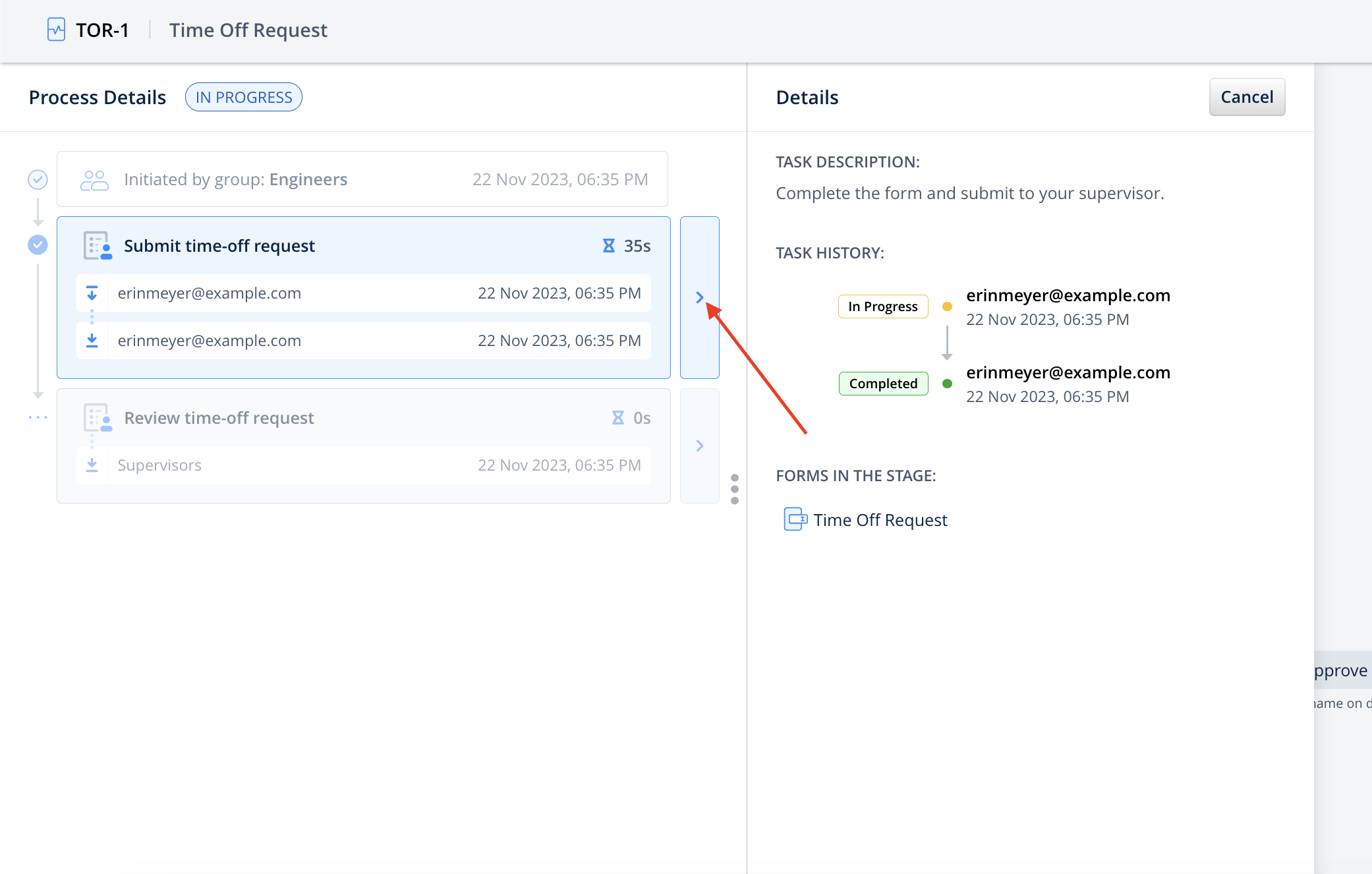
Task: Click the filled checkmark circle for Submit stage
Action: tap(38, 245)
